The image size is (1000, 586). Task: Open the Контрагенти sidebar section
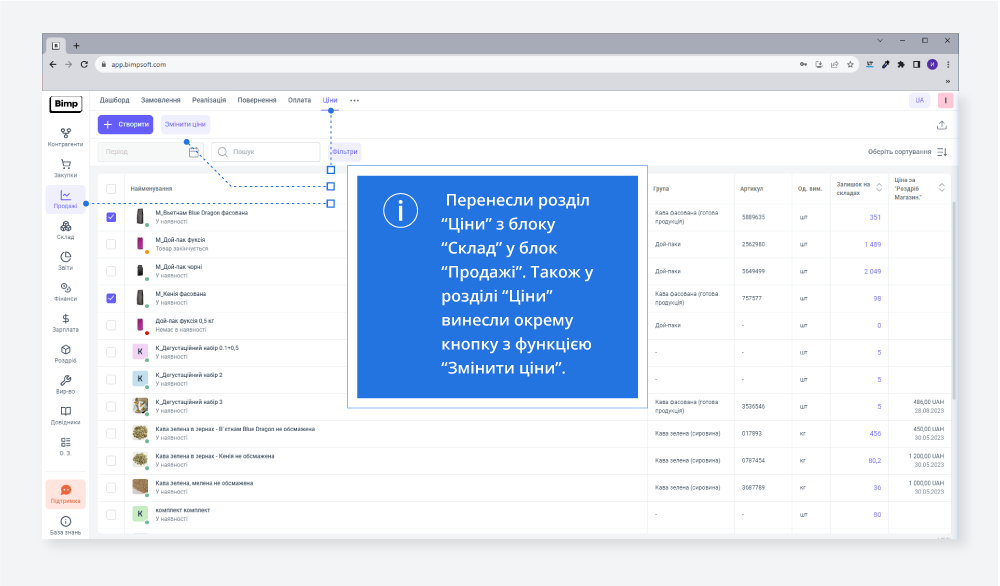pyautogui.click(x=65, y=137)
